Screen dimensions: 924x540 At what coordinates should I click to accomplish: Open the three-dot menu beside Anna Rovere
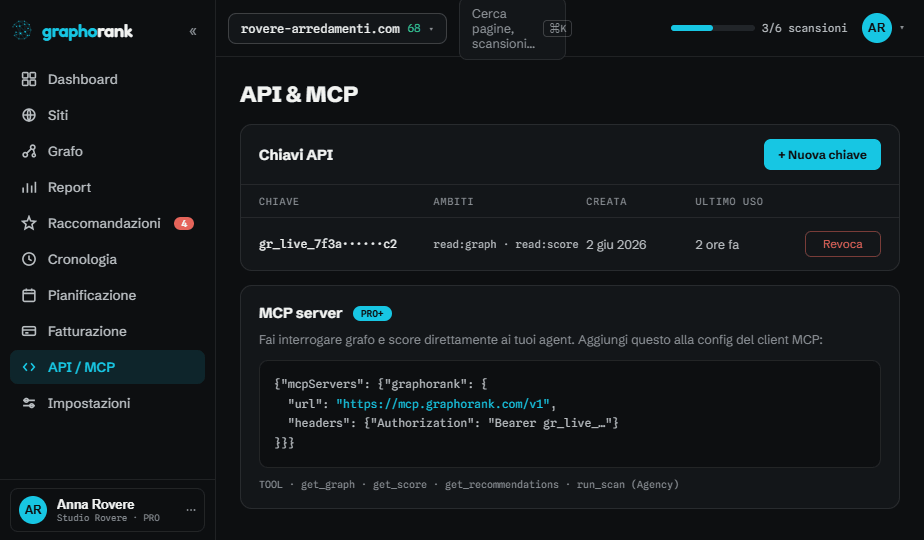(x=191, y=510)
